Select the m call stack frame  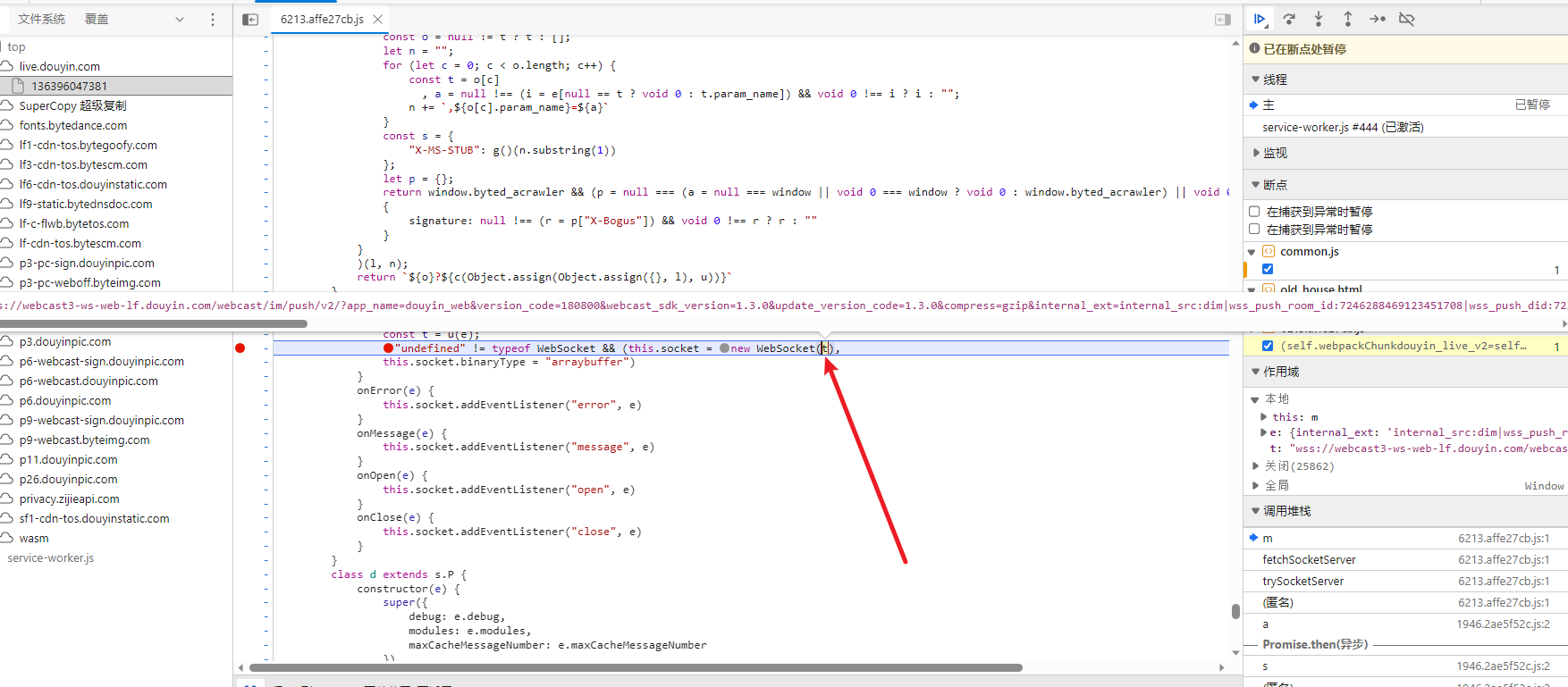pyautogui.click(x=1406, y=538)
